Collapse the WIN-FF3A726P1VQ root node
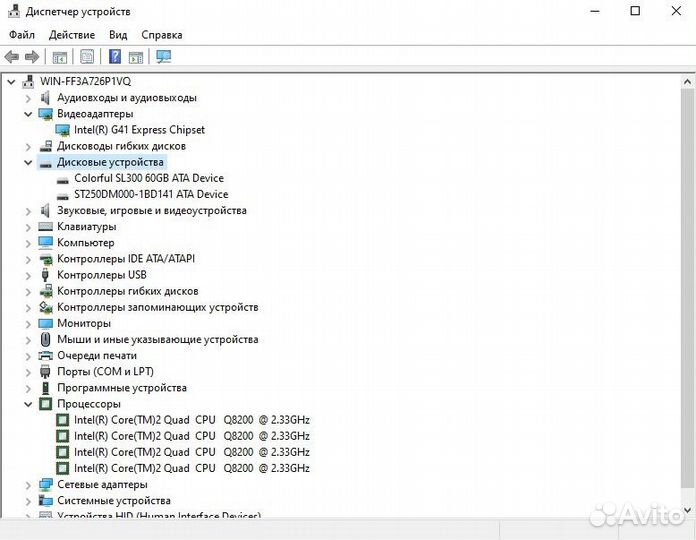The width and height of the screenshot is (696, 540). pyautogui.click(x=12, y=82)
